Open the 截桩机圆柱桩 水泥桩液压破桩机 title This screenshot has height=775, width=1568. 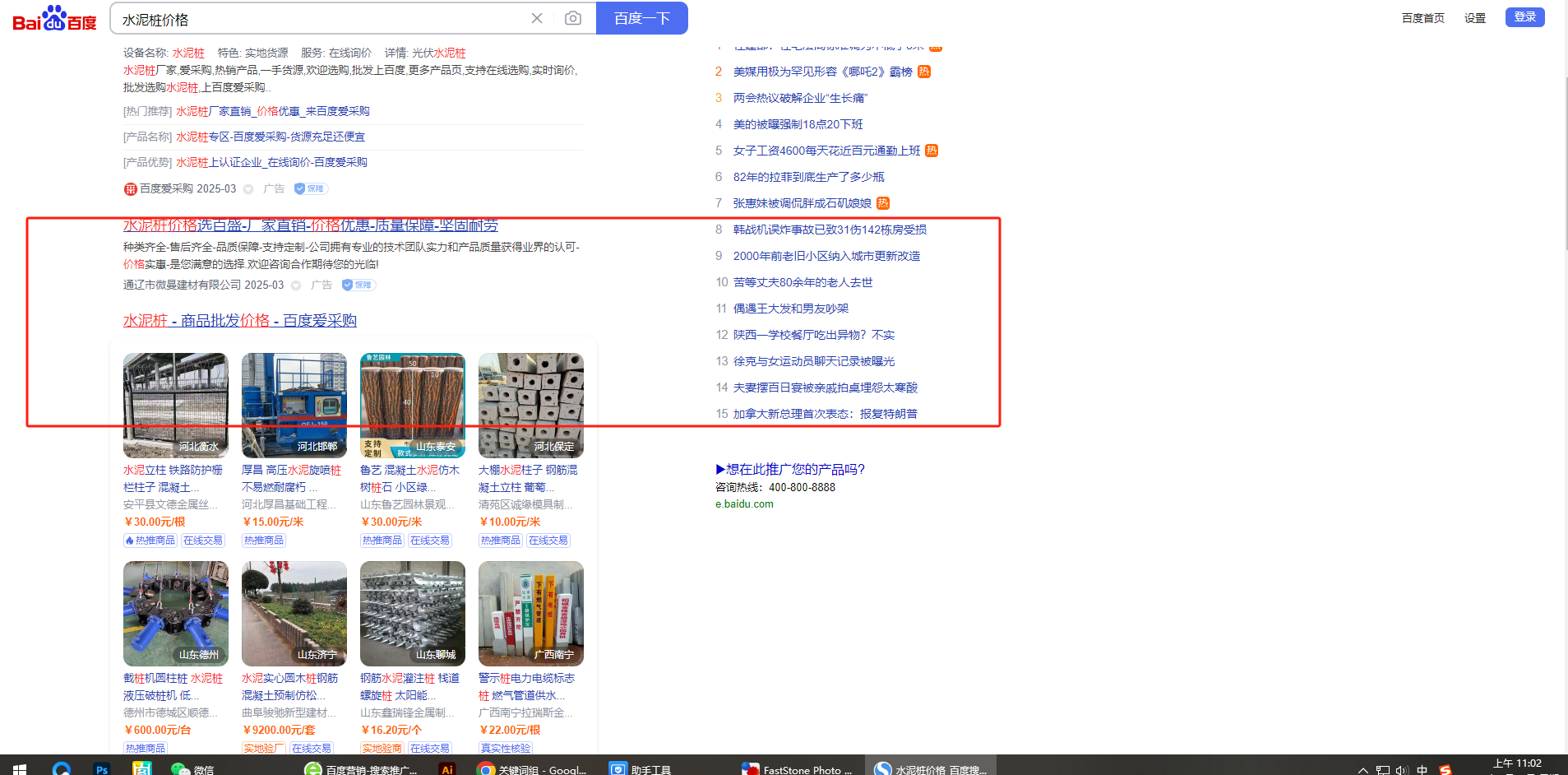tap(173, 687)
